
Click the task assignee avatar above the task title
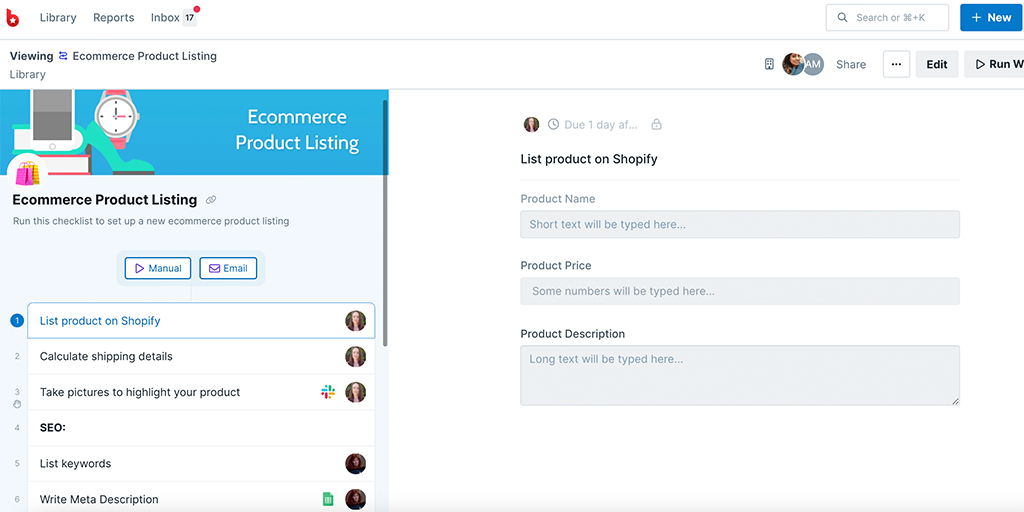[x=532, y=124]
